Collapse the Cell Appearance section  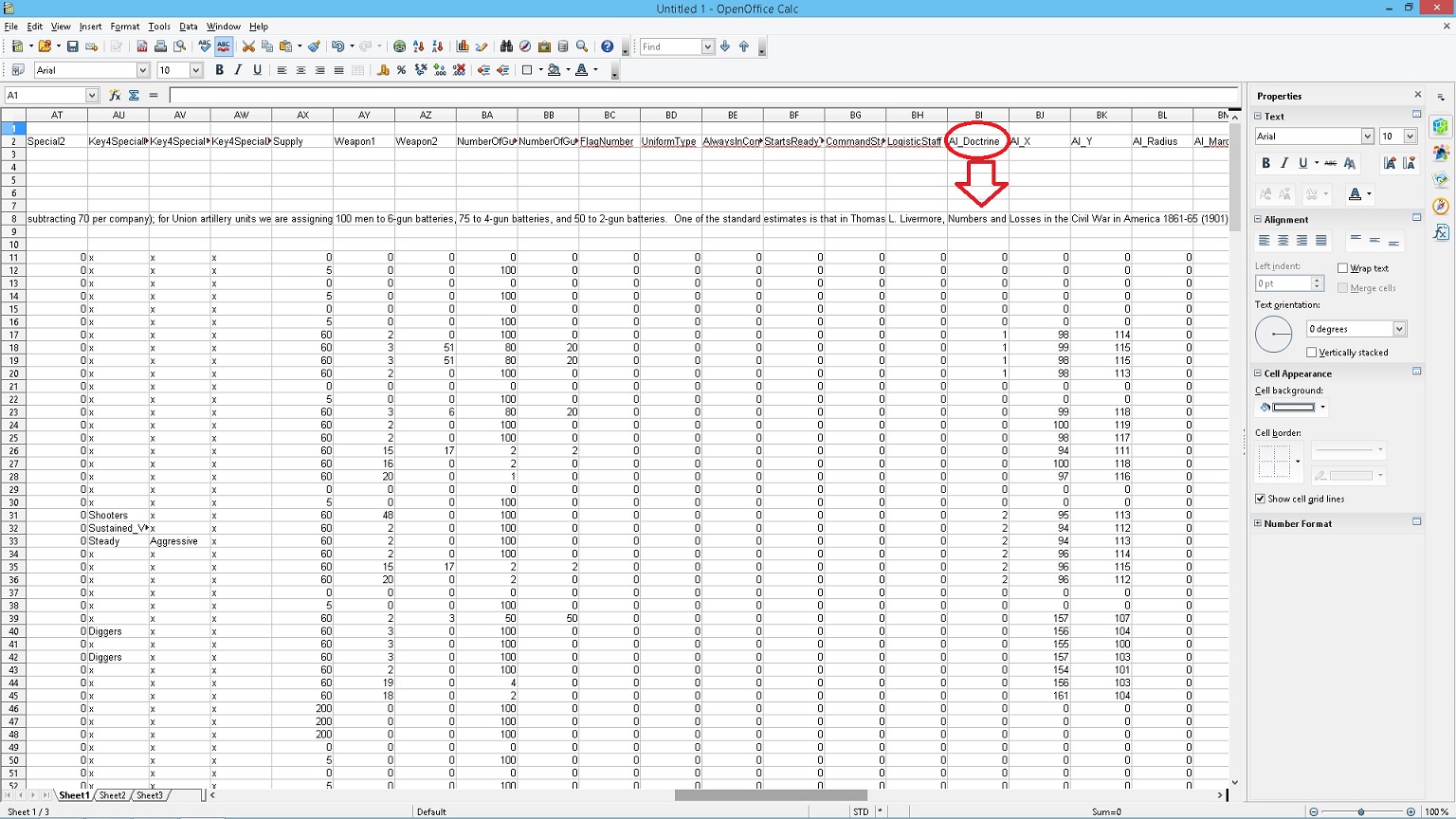(x=1258, y=373)
